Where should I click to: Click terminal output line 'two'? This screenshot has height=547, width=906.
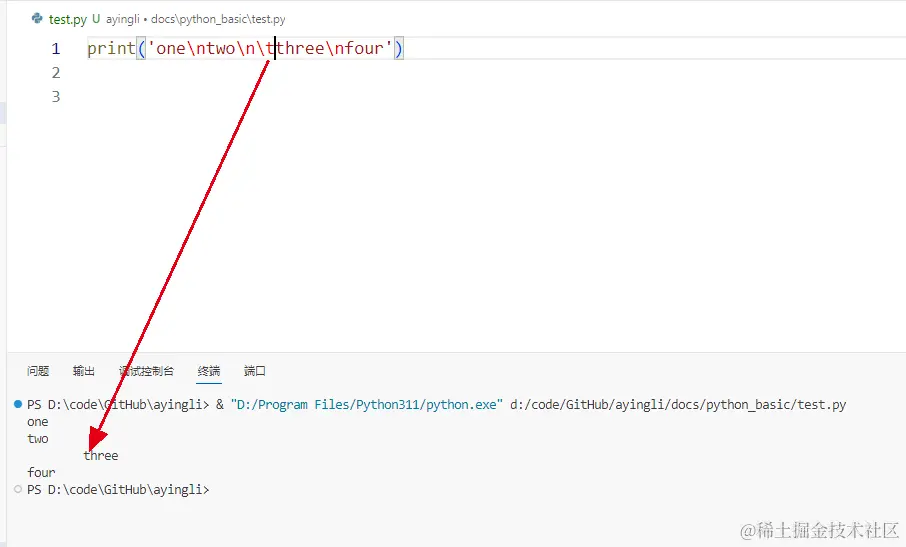coord(38,439)
